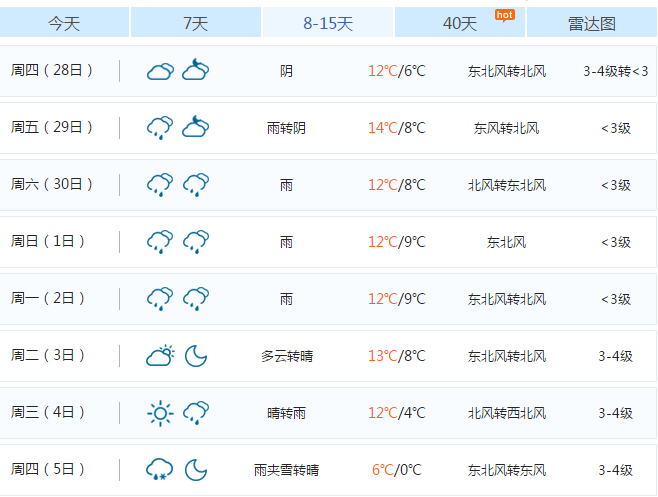Click weather text 雨转阴
This screenshot has height=497, width=658.
click(x=287, y=128)
